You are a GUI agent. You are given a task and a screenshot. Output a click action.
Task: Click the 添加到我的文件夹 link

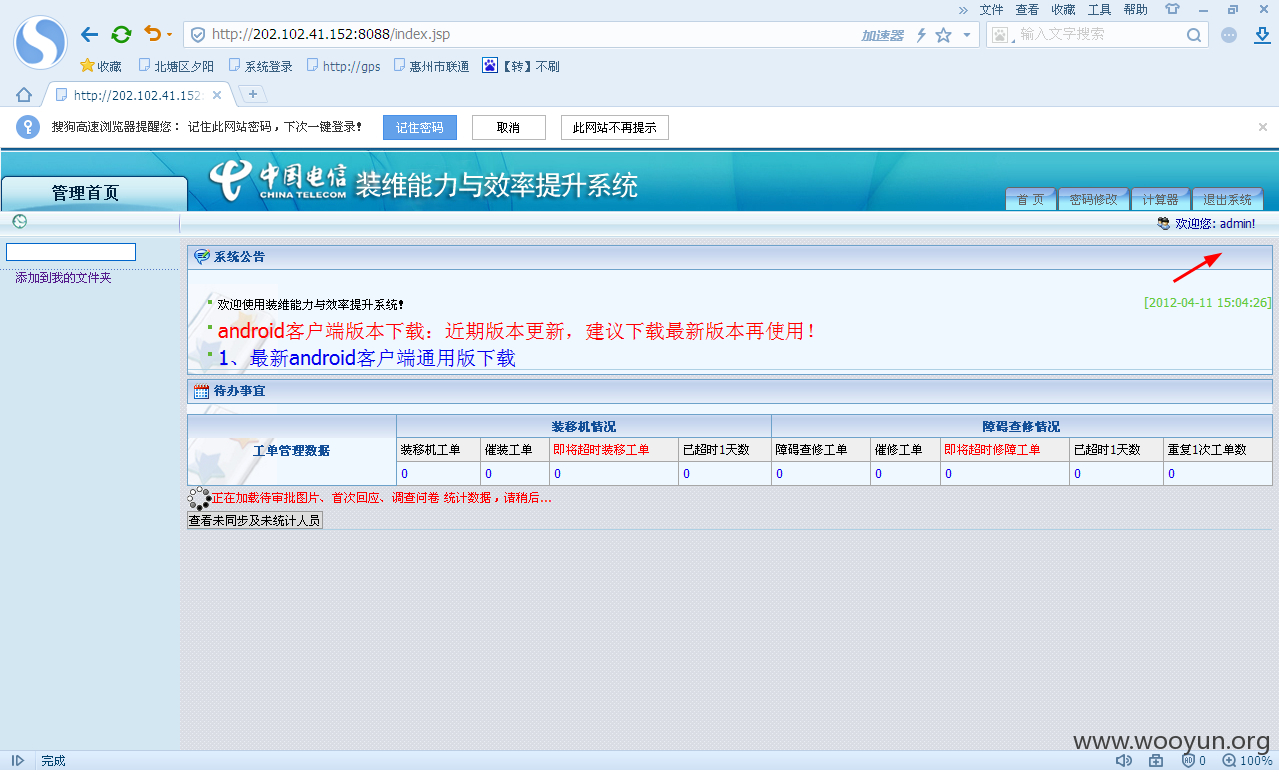63,278
